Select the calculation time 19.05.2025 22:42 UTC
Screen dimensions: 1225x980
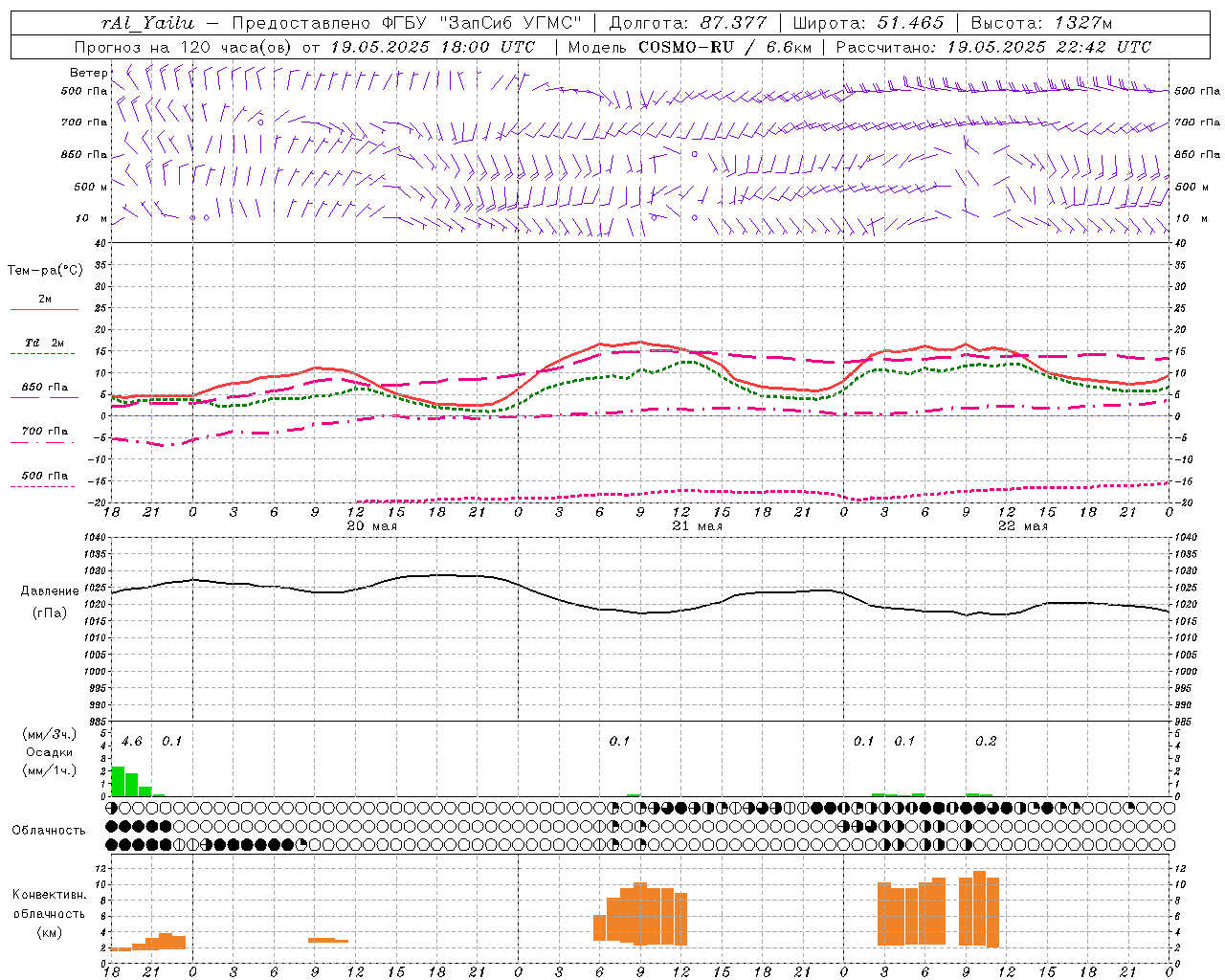tap(1049, 47)
